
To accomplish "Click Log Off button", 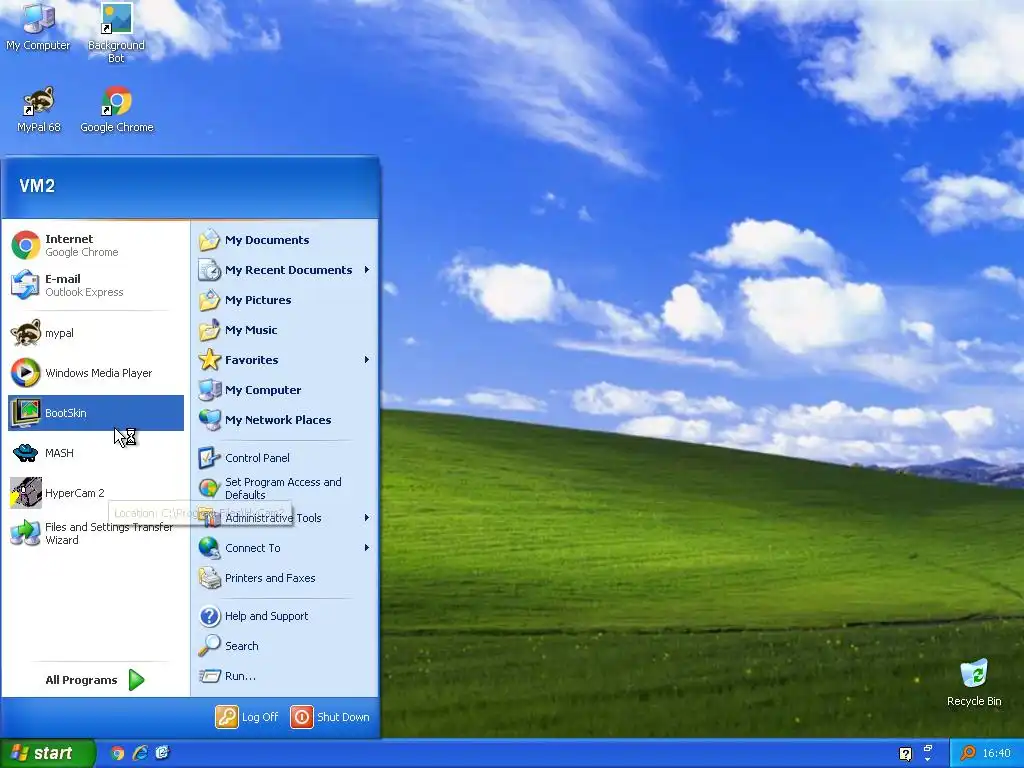I will pyautogui.click(x=248, y=717).
